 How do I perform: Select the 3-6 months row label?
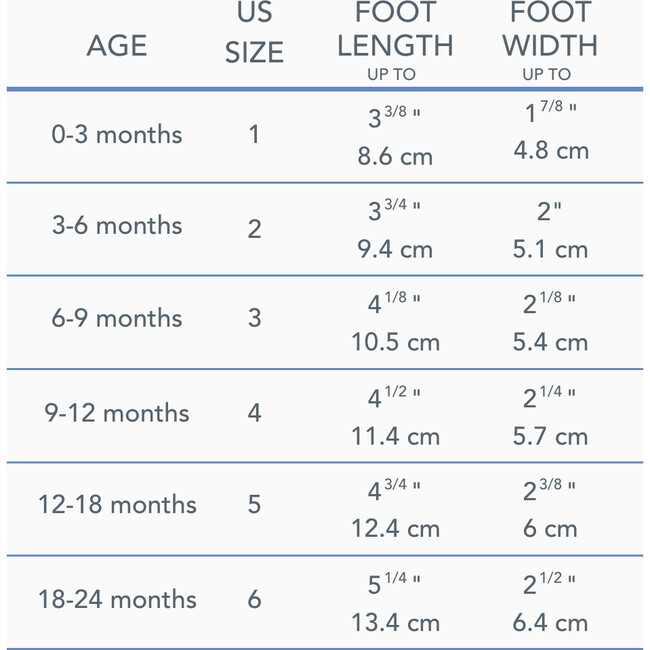click(117, 226)
